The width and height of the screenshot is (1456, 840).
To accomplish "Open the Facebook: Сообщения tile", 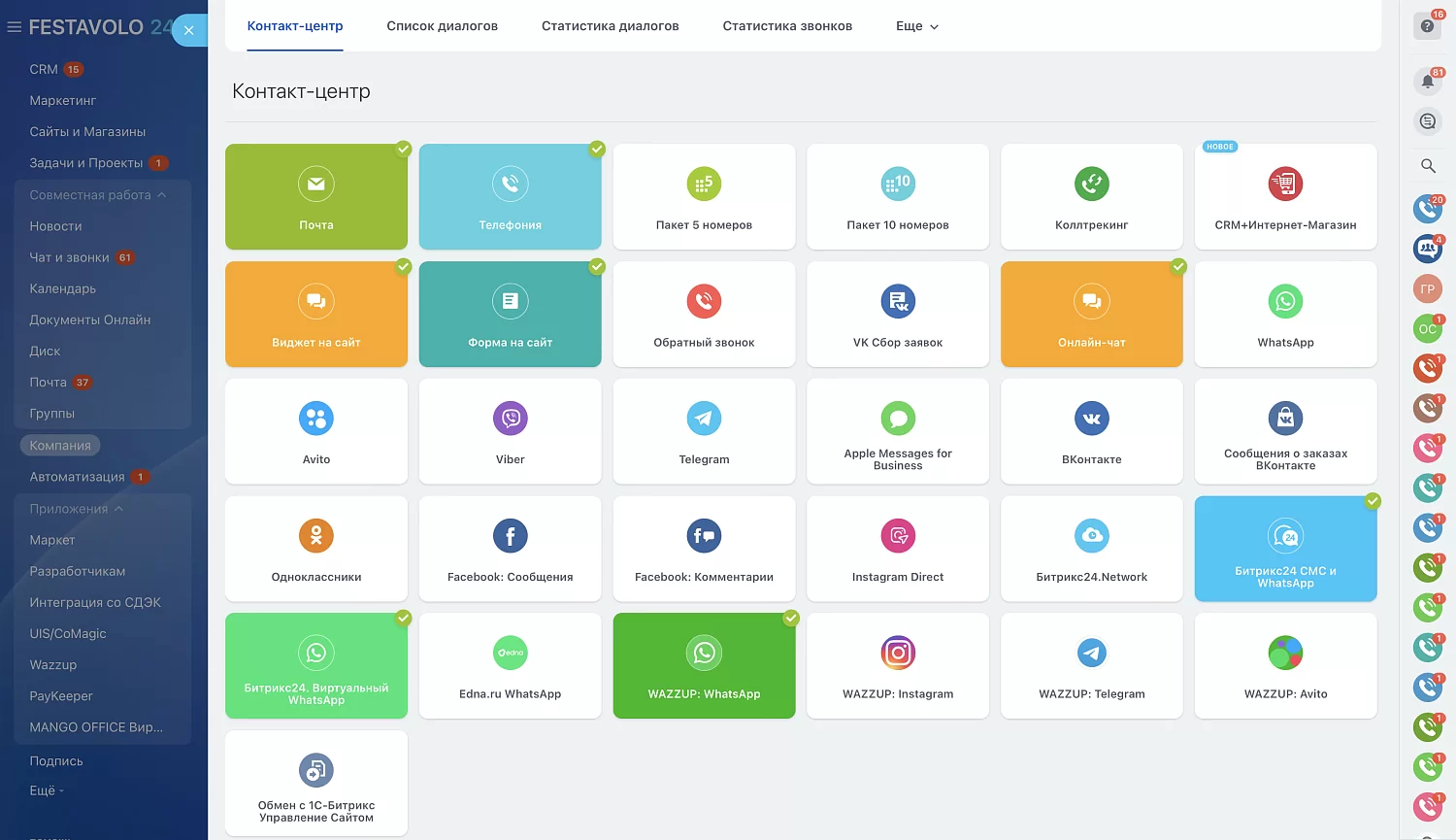I will pos(511,549).
